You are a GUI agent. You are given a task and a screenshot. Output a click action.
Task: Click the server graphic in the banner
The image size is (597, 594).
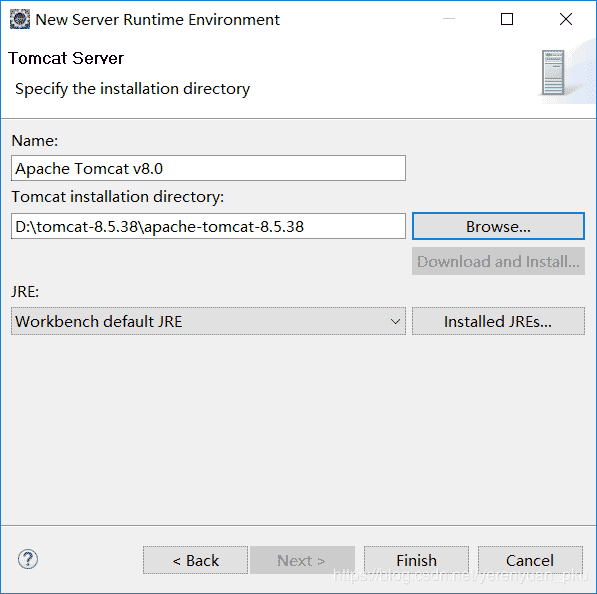pos(553,72)
